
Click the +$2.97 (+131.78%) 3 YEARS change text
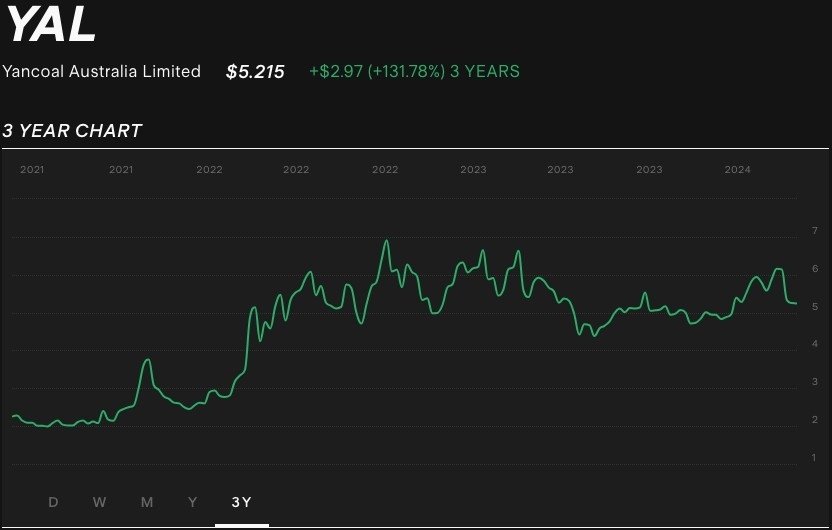[x=414, y=72]
